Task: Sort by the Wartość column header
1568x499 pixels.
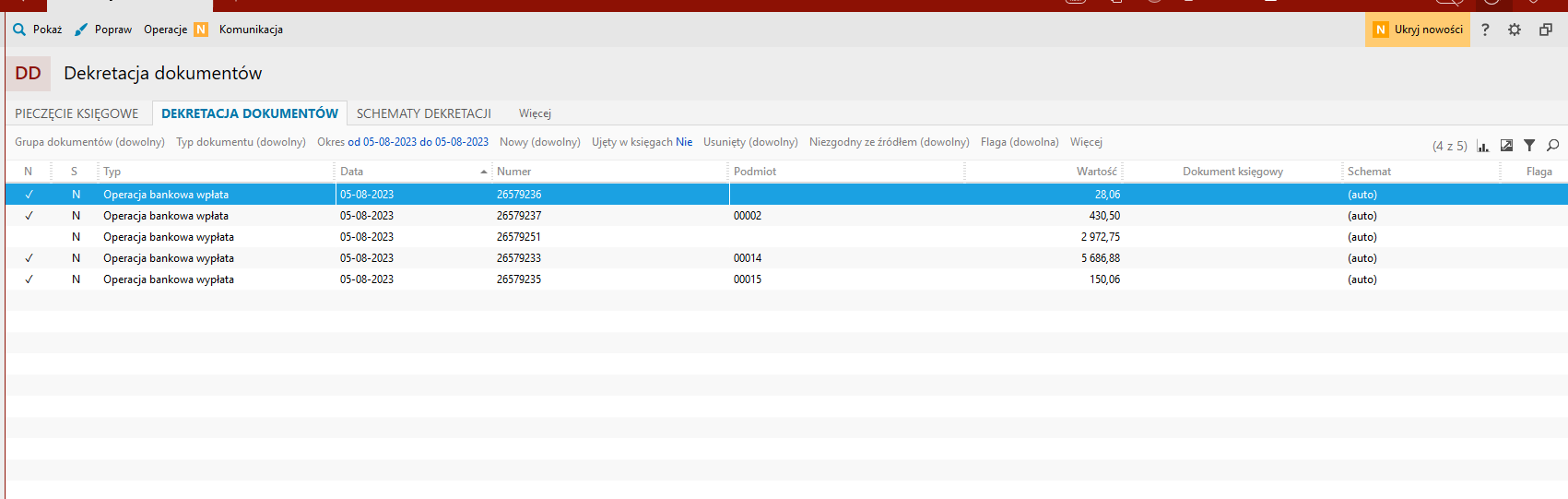Action: [x=1043, y=172]
